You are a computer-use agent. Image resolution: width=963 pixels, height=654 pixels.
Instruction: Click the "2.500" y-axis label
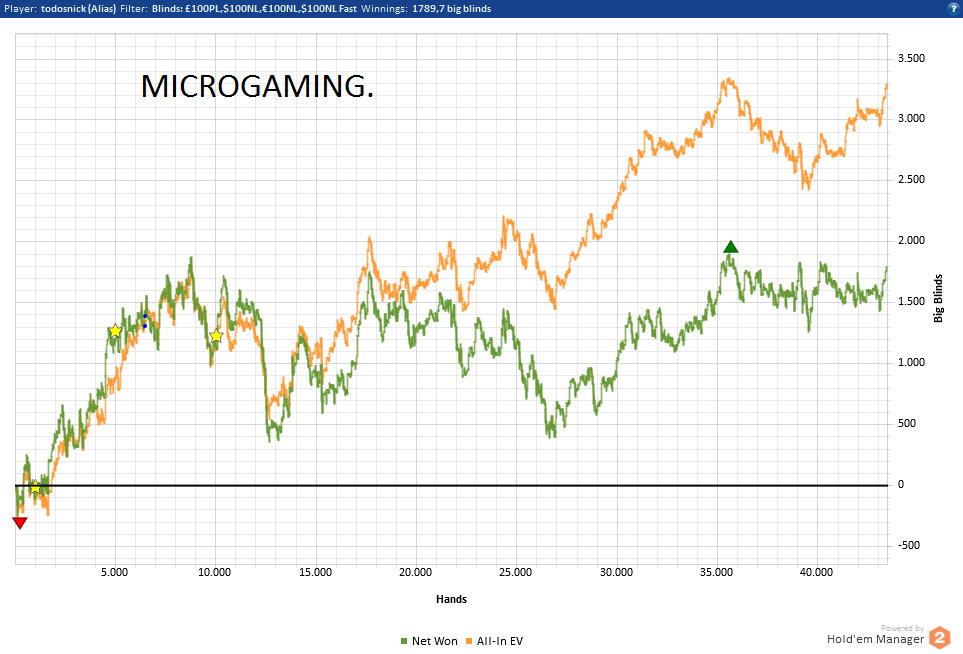911,179
